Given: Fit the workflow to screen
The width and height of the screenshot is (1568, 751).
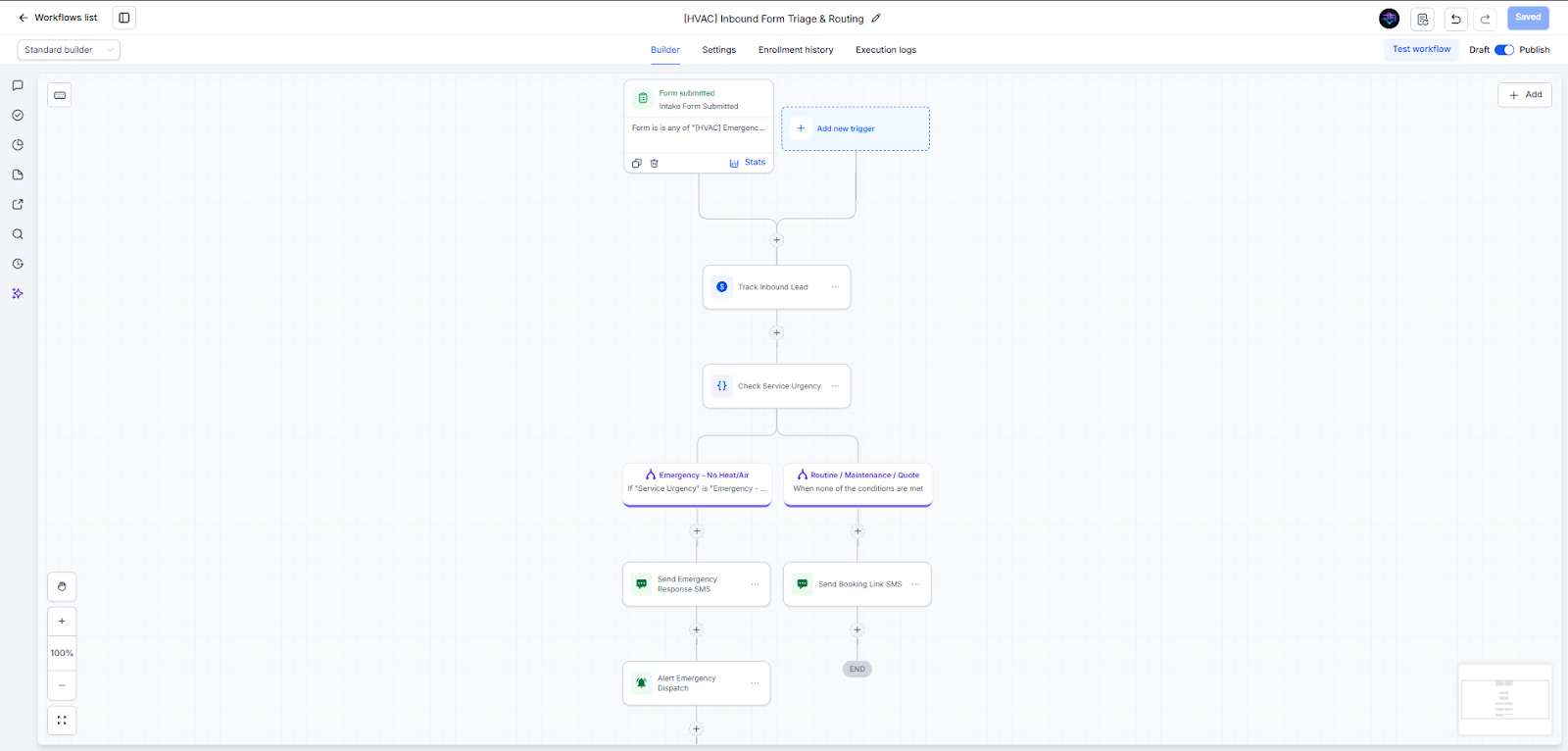Looking at the screenshot, I should (62, 721).
